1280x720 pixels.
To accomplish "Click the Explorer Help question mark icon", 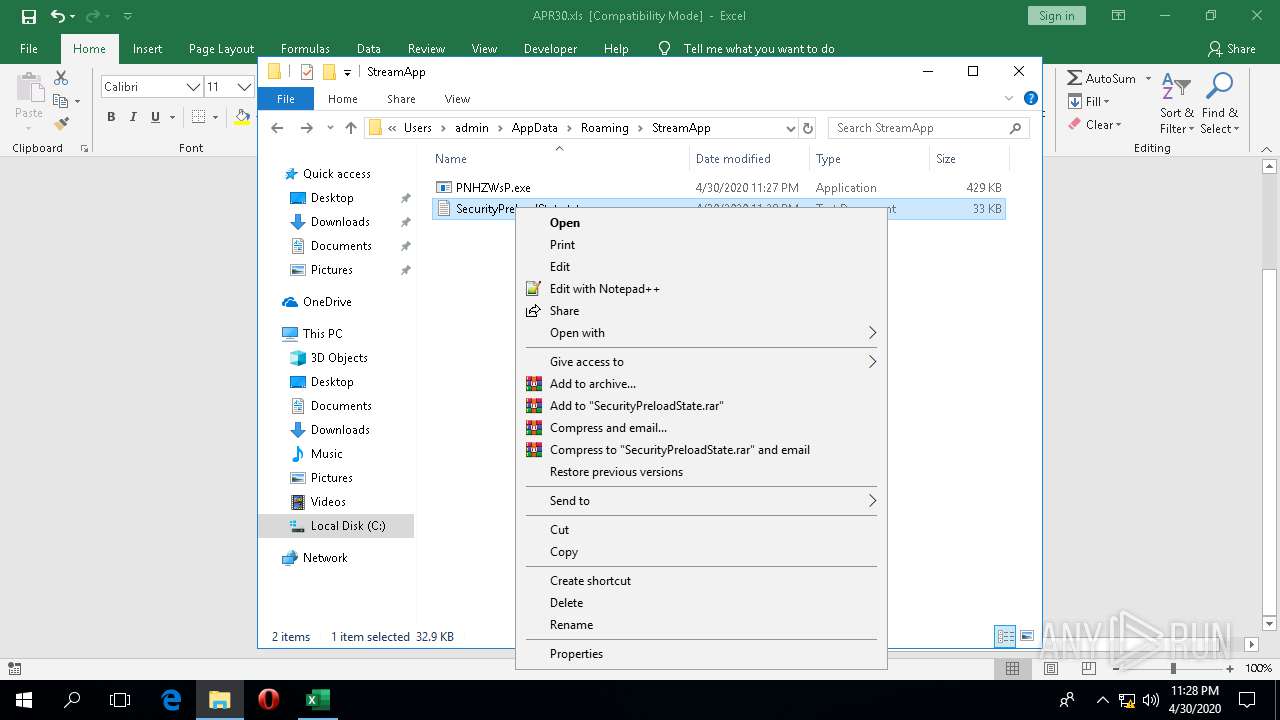I will [x=1030, y=98].
